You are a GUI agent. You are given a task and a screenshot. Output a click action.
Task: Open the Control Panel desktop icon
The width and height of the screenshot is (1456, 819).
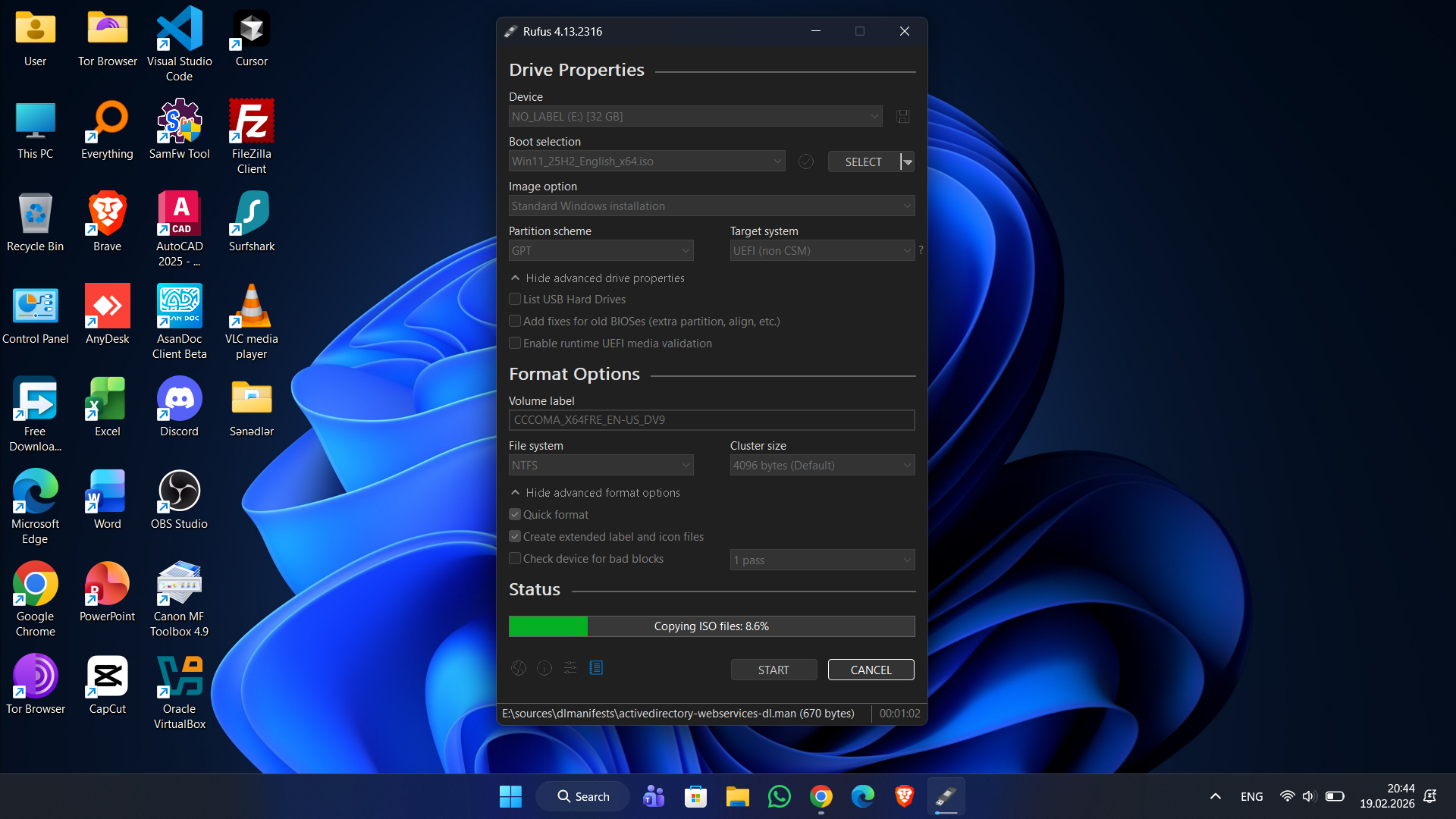35,314
